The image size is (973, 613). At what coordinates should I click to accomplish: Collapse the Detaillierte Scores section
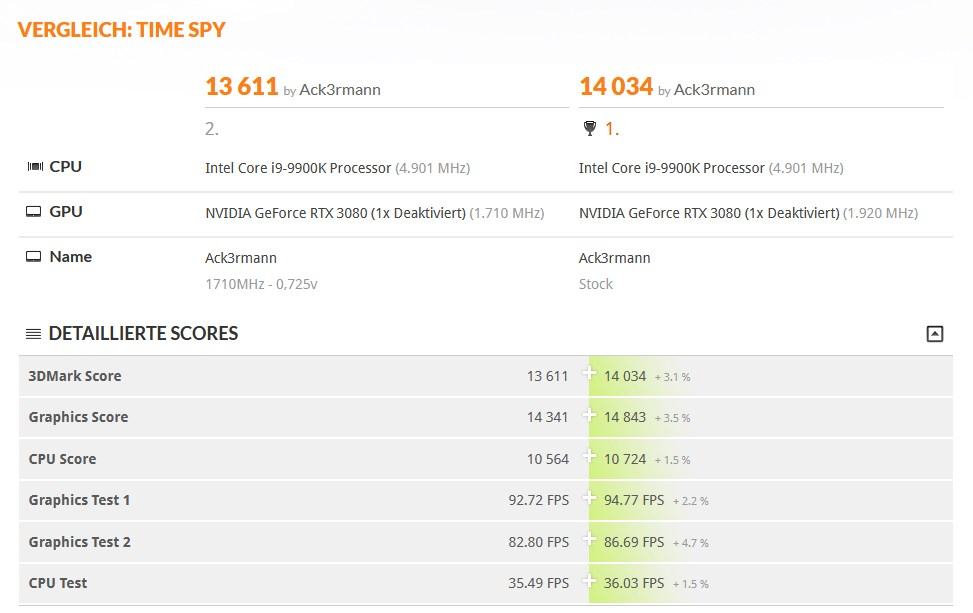tap(935, 334)
